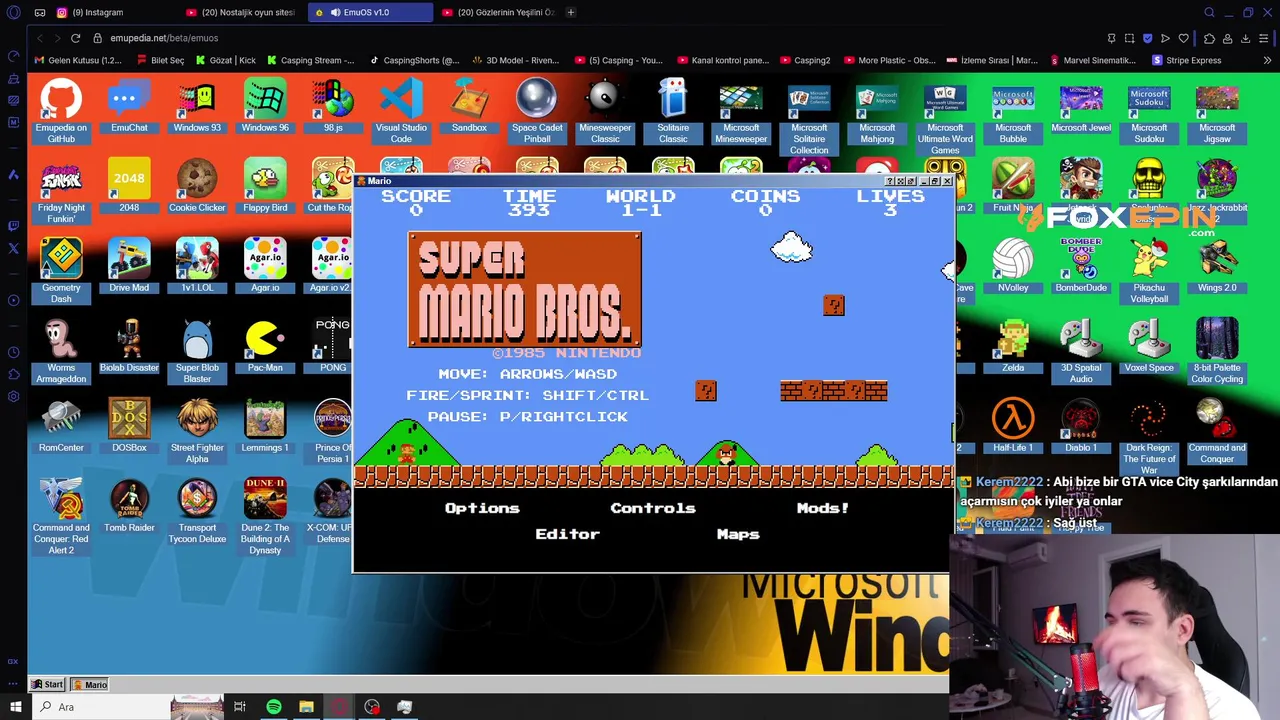Screen dimensions: 1280x720
Task: Open Biolab Disaster icon
Action: click(129, 346)
